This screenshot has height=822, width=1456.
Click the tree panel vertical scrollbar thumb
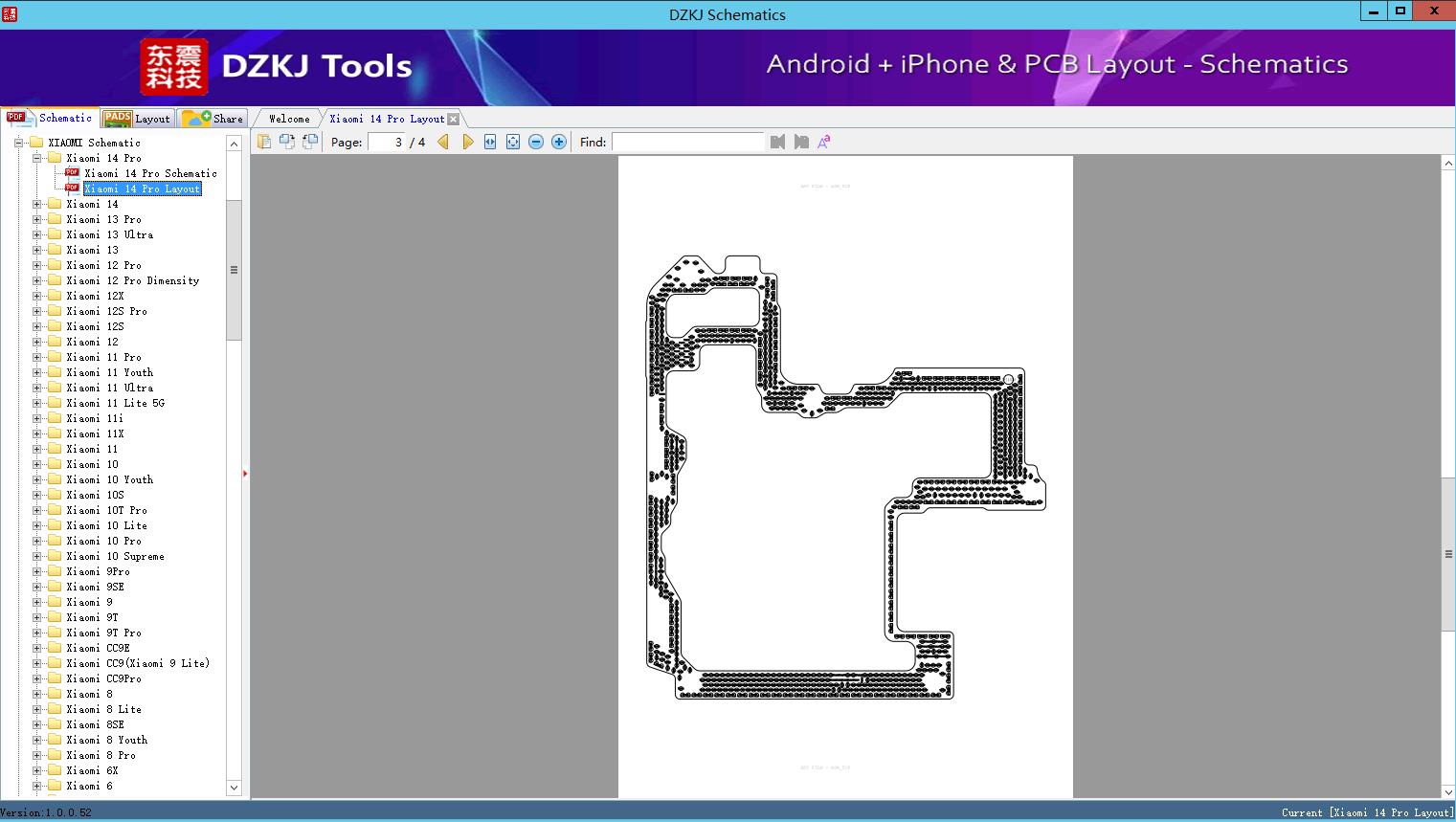pos(234,270)
